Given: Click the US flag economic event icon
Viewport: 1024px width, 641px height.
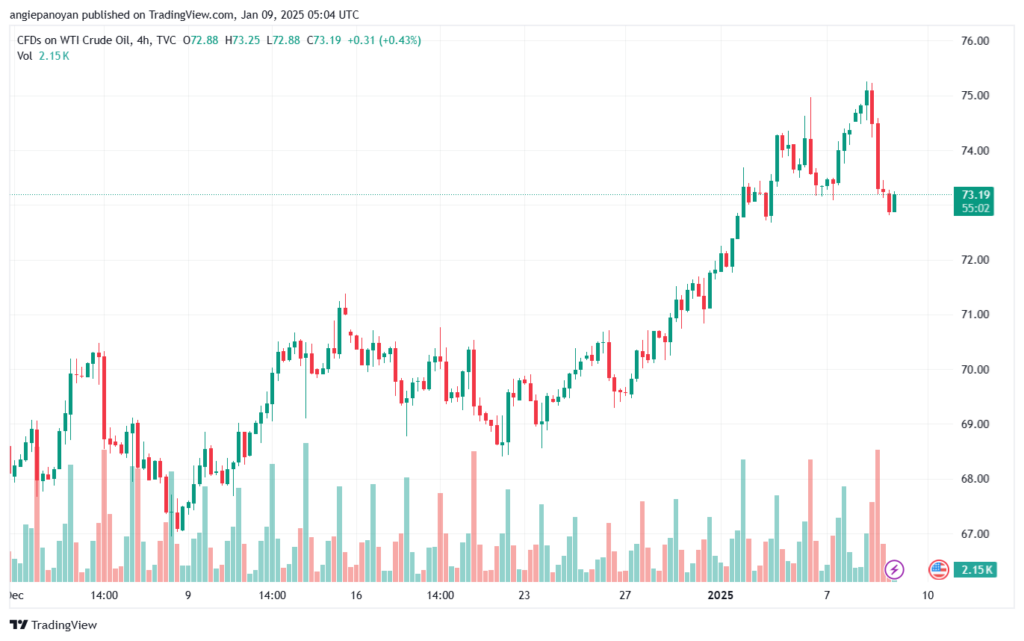Looking at the screenshot, I should click(x=938, y=569).
